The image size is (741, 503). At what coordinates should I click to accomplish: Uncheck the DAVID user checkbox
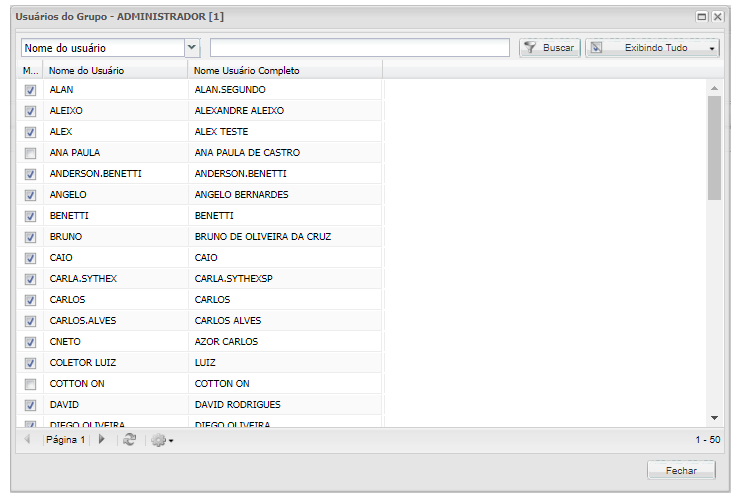(30, 405)
